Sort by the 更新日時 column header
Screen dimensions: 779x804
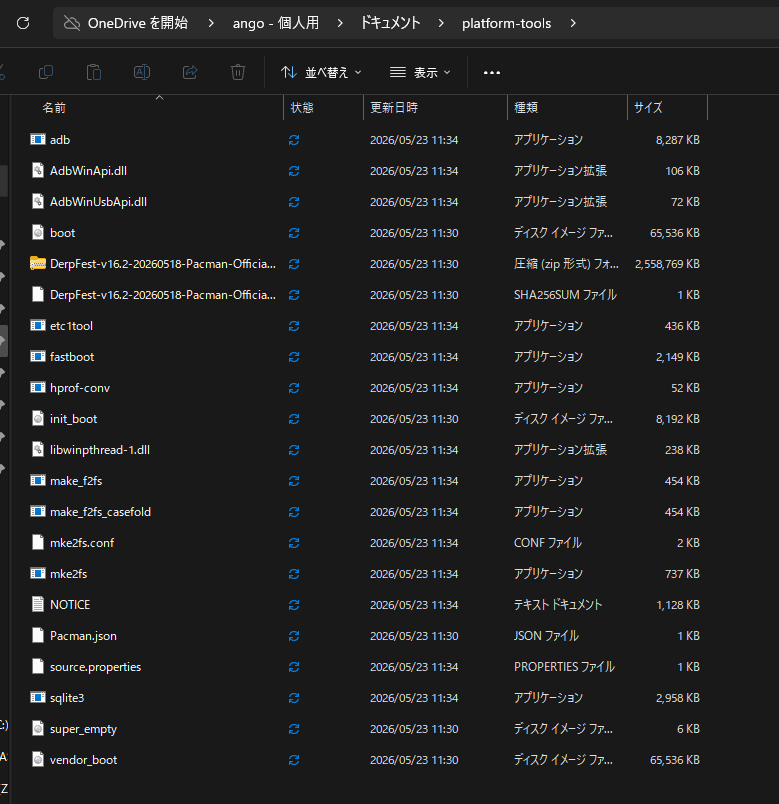pyautogui.click(x=394, y=108)
